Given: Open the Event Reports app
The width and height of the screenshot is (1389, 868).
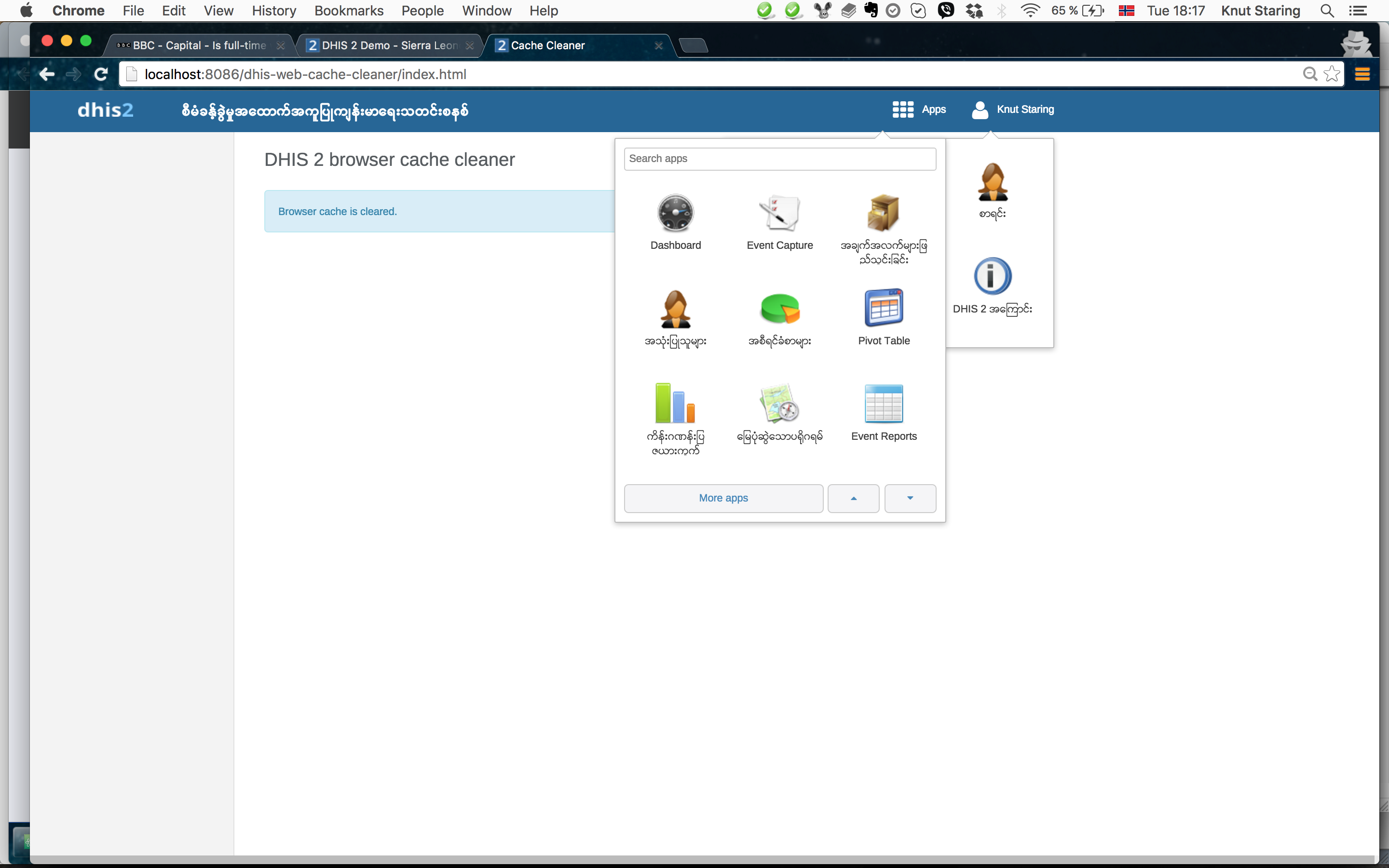Looking at the screenshot, I should (x=884, y=404).
